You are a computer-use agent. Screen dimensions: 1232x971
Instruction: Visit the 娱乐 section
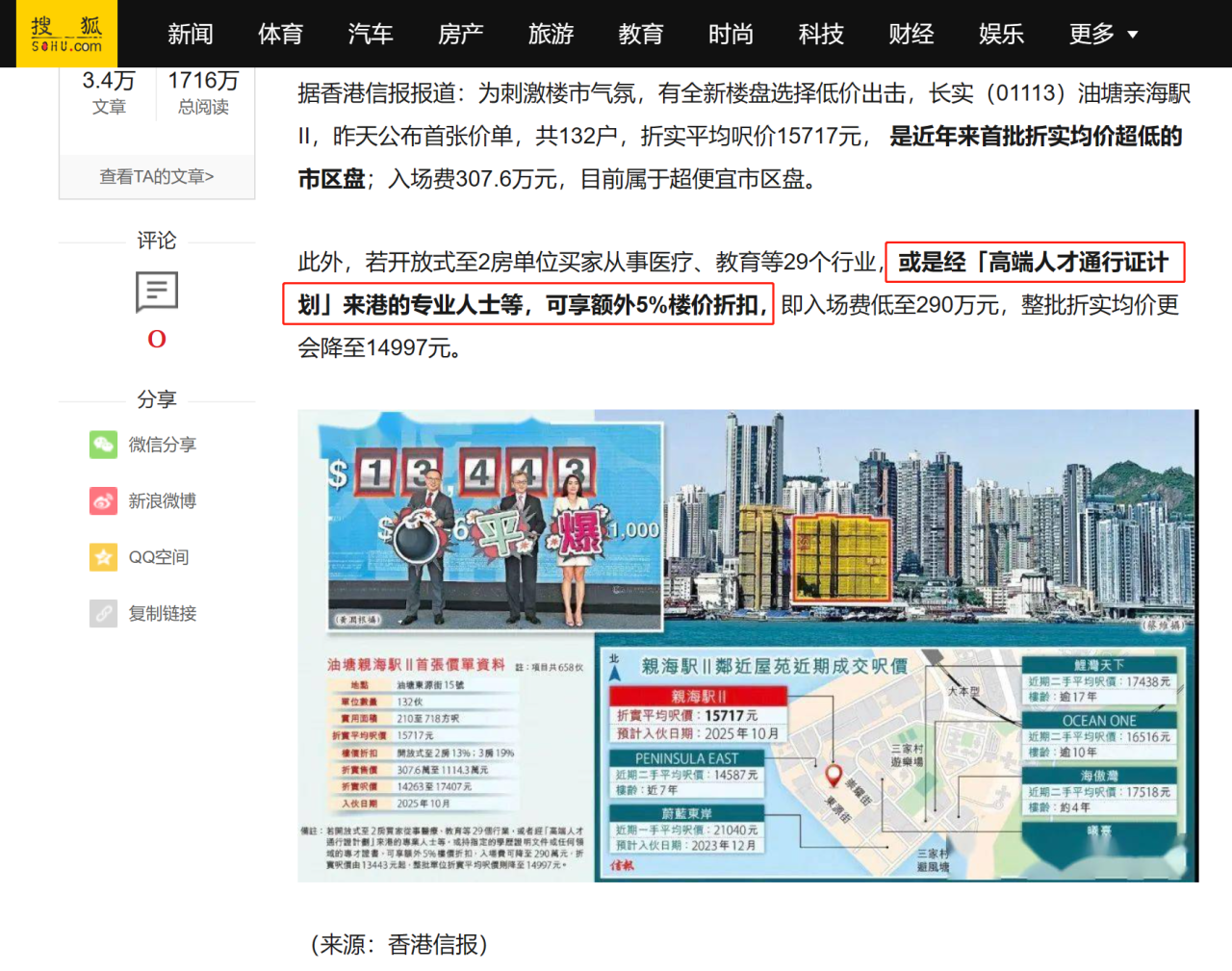click(1001, 35)
